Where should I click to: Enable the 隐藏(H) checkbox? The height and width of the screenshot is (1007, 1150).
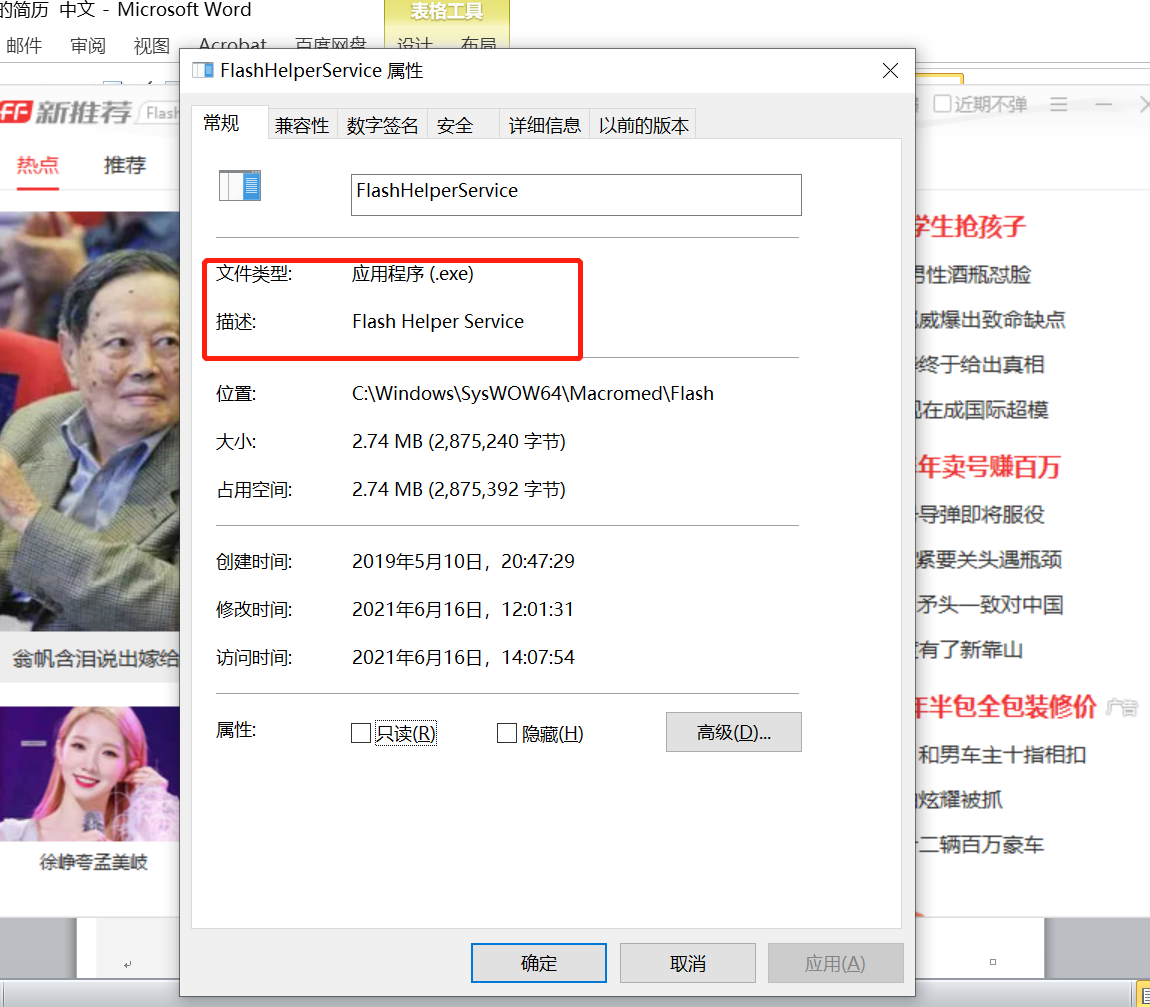point(506,732)
